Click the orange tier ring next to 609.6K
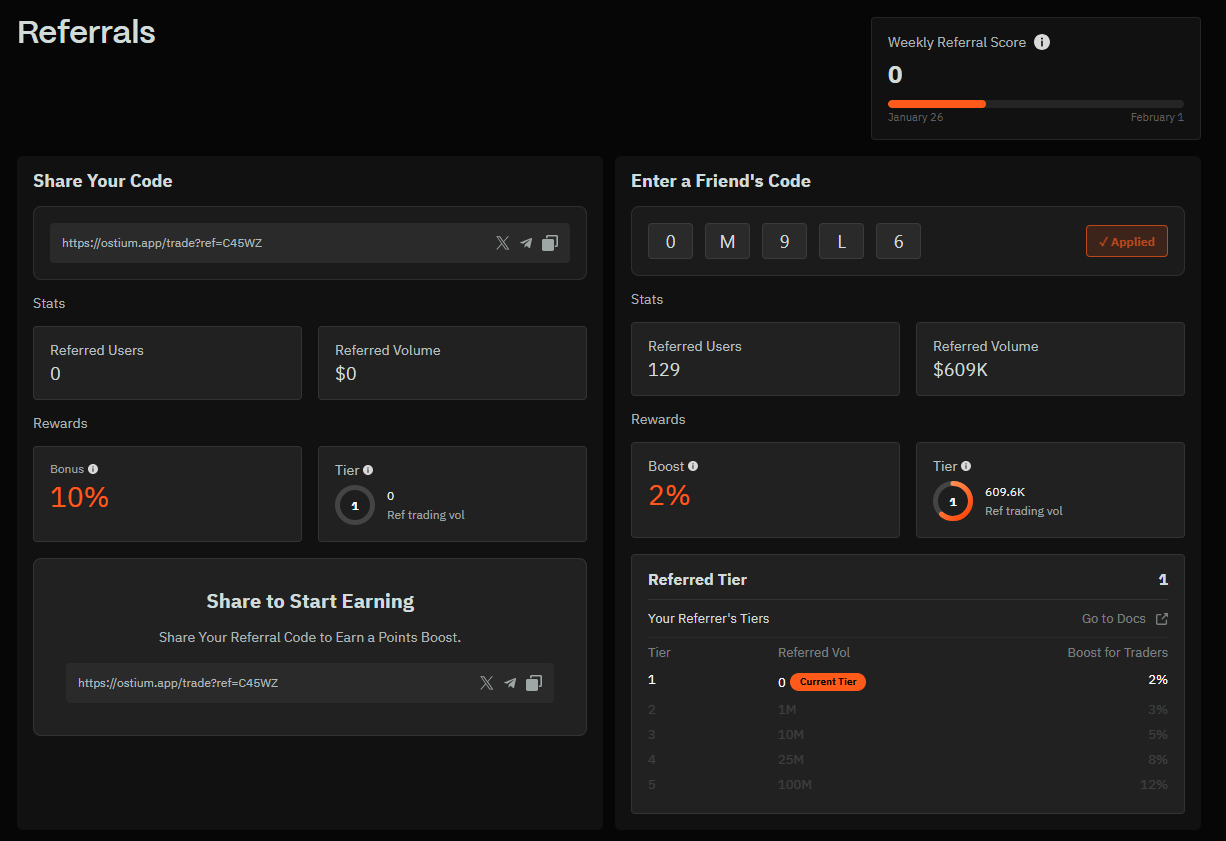This screenshot has height=841, width=1226. coord(952,501)
